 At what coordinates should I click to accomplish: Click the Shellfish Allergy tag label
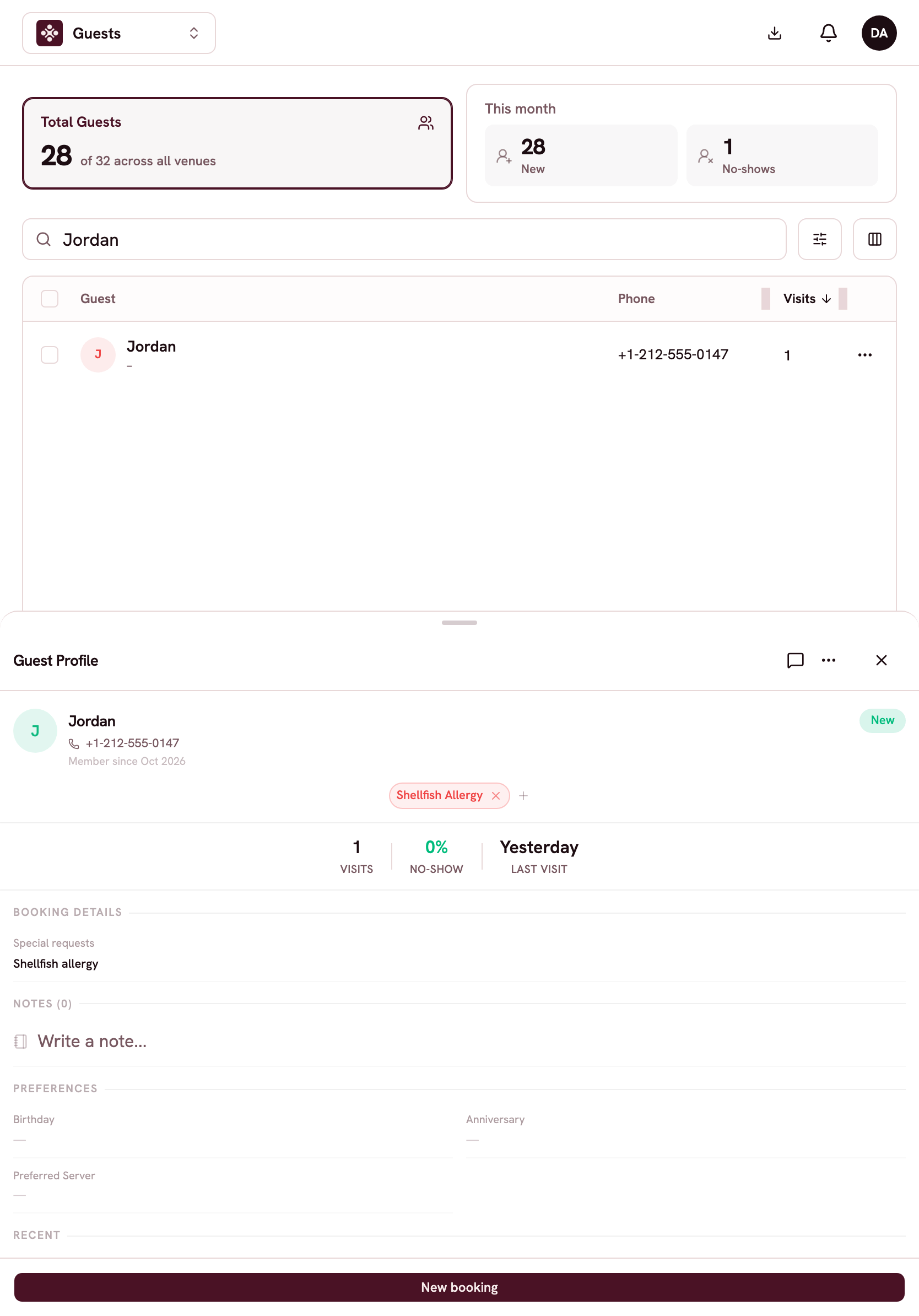(439, 796)
